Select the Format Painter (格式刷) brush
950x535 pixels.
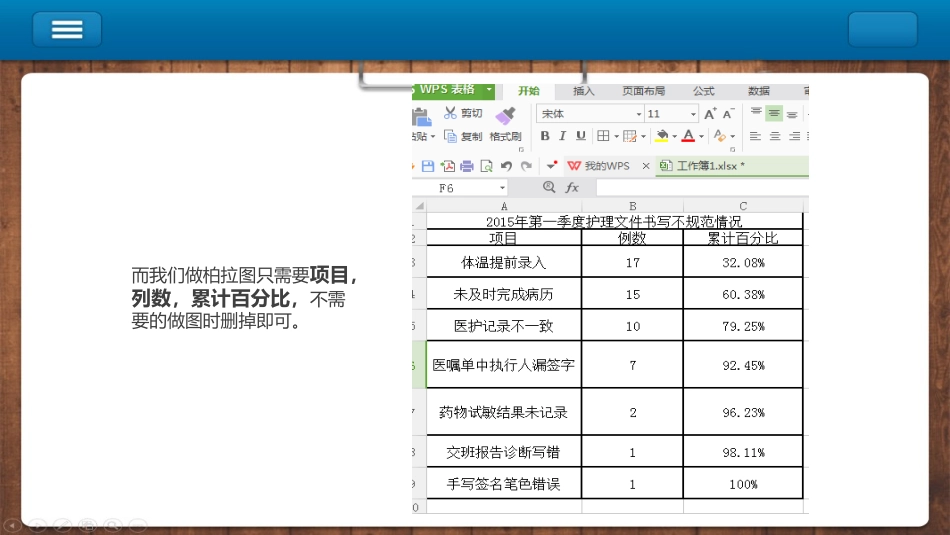click(505, 115)
